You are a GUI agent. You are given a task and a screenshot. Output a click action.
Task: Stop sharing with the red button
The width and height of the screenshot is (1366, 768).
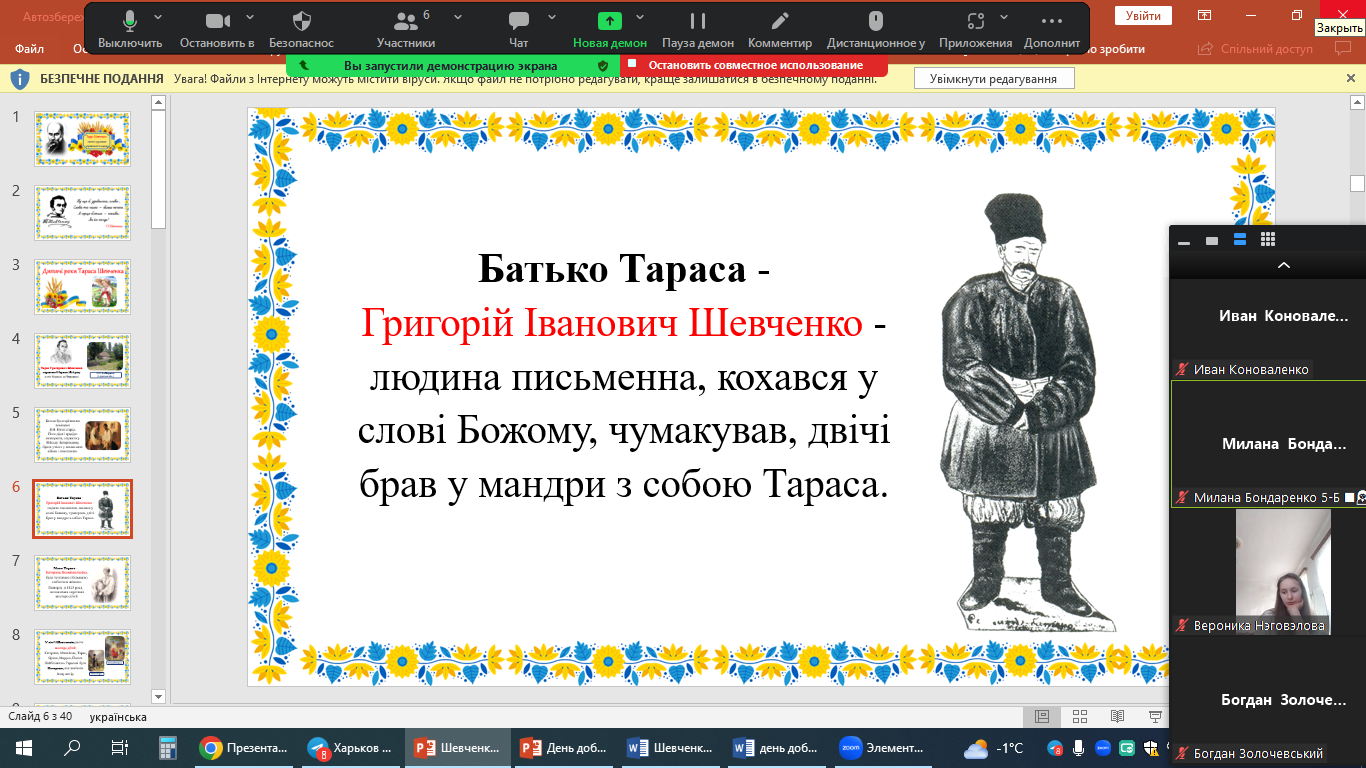click(x=754, y=65)
